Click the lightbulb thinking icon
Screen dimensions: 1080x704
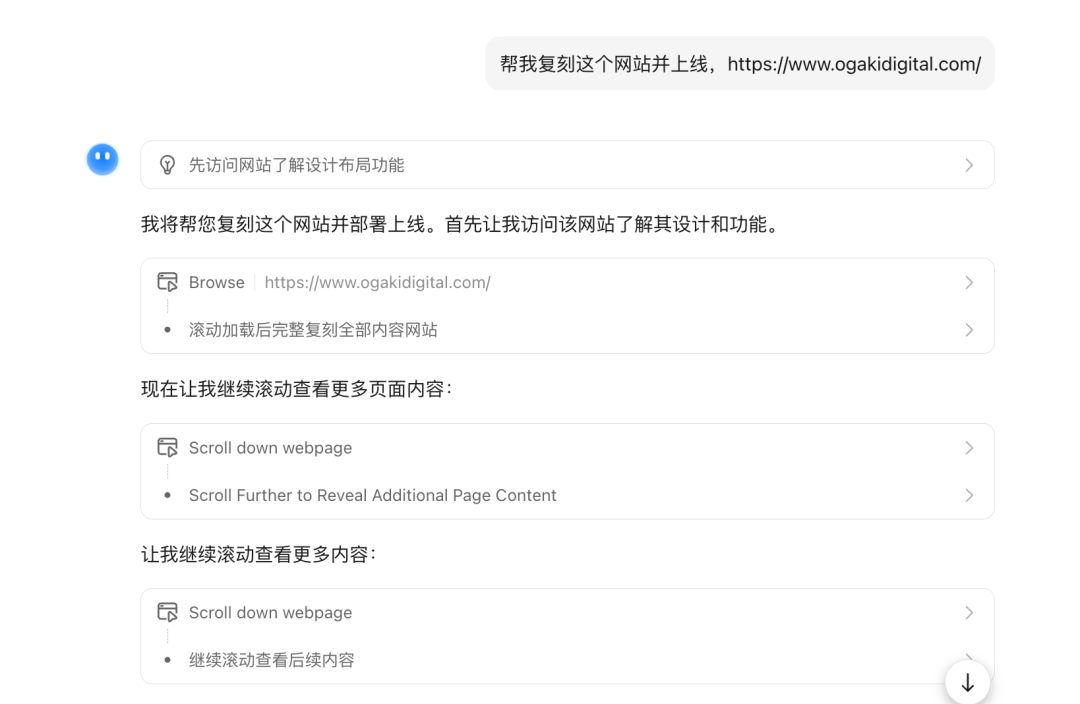[169, 164]
